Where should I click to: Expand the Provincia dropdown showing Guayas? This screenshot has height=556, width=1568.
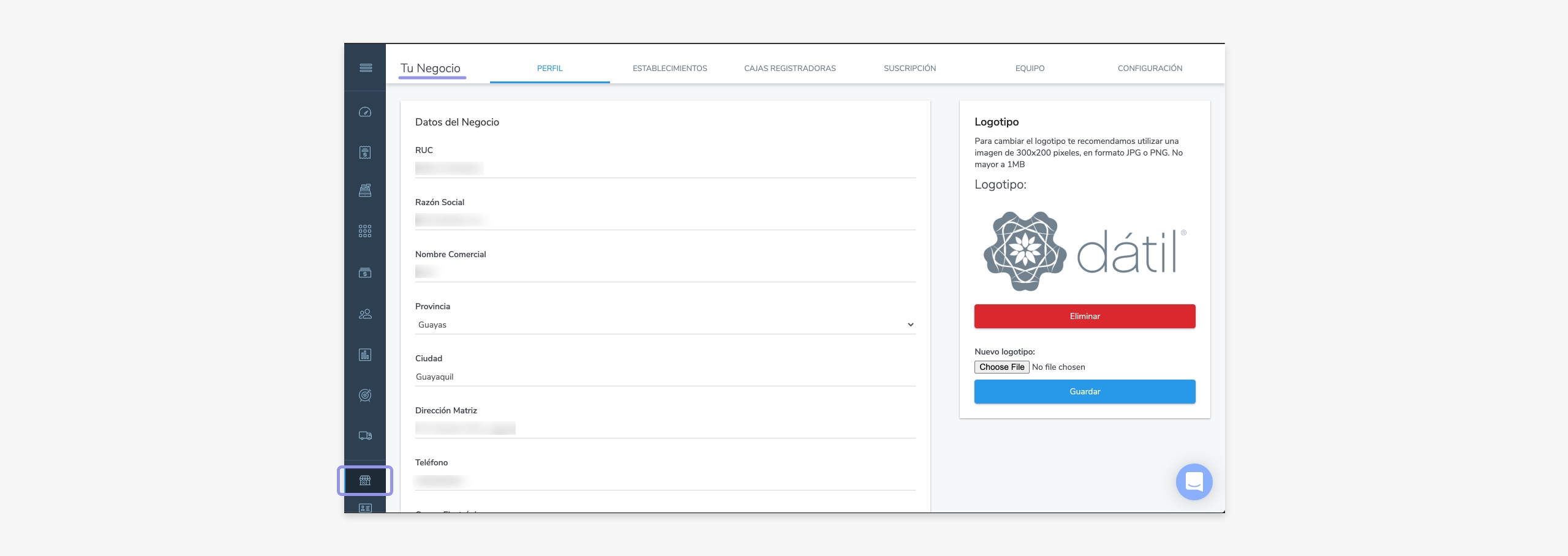[665, 325]
